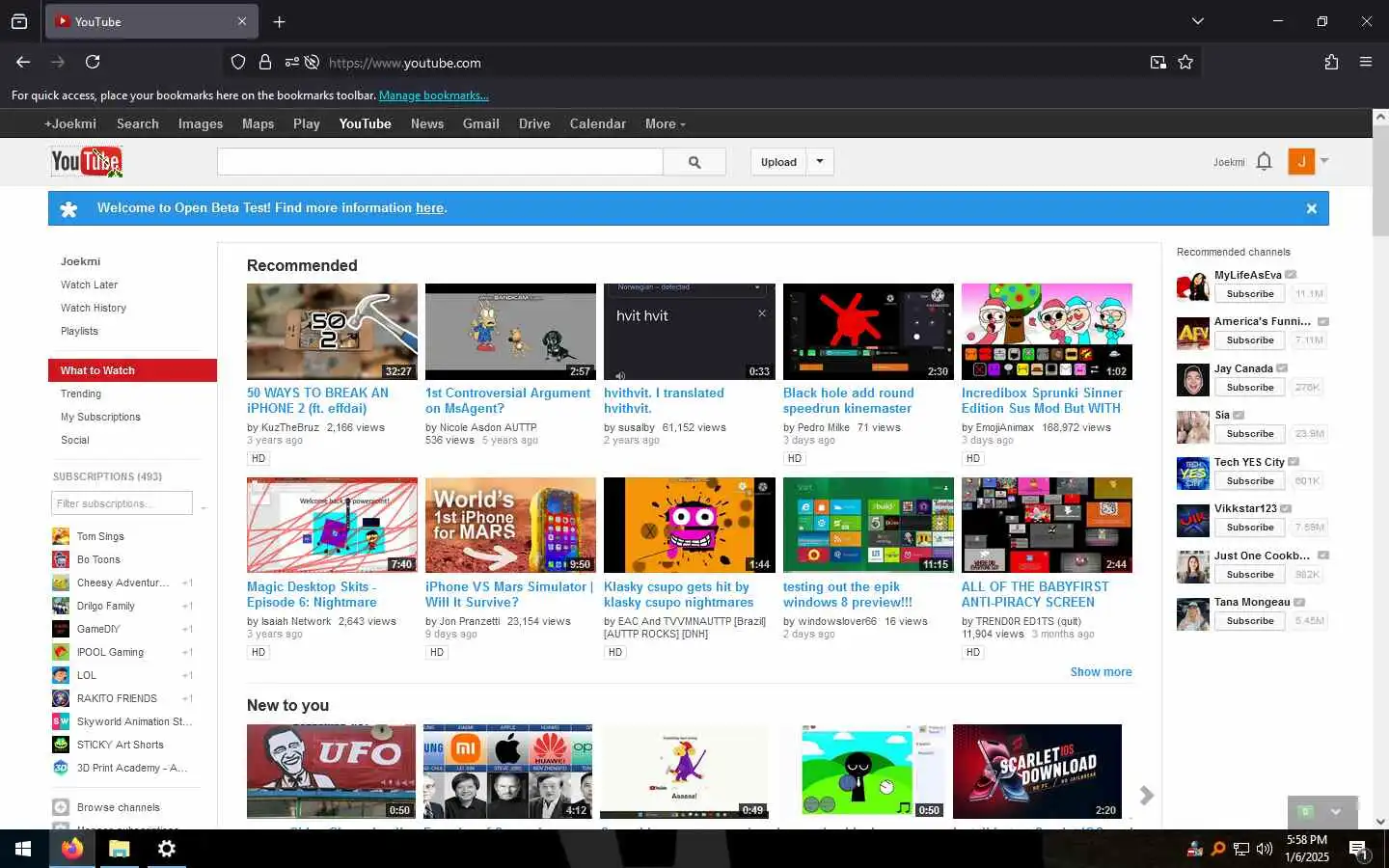Image resolution: width=1389 pixels, height=868 pixels.
Task: Subscribe to Vikkstar123
Action: coord(1250,528)
